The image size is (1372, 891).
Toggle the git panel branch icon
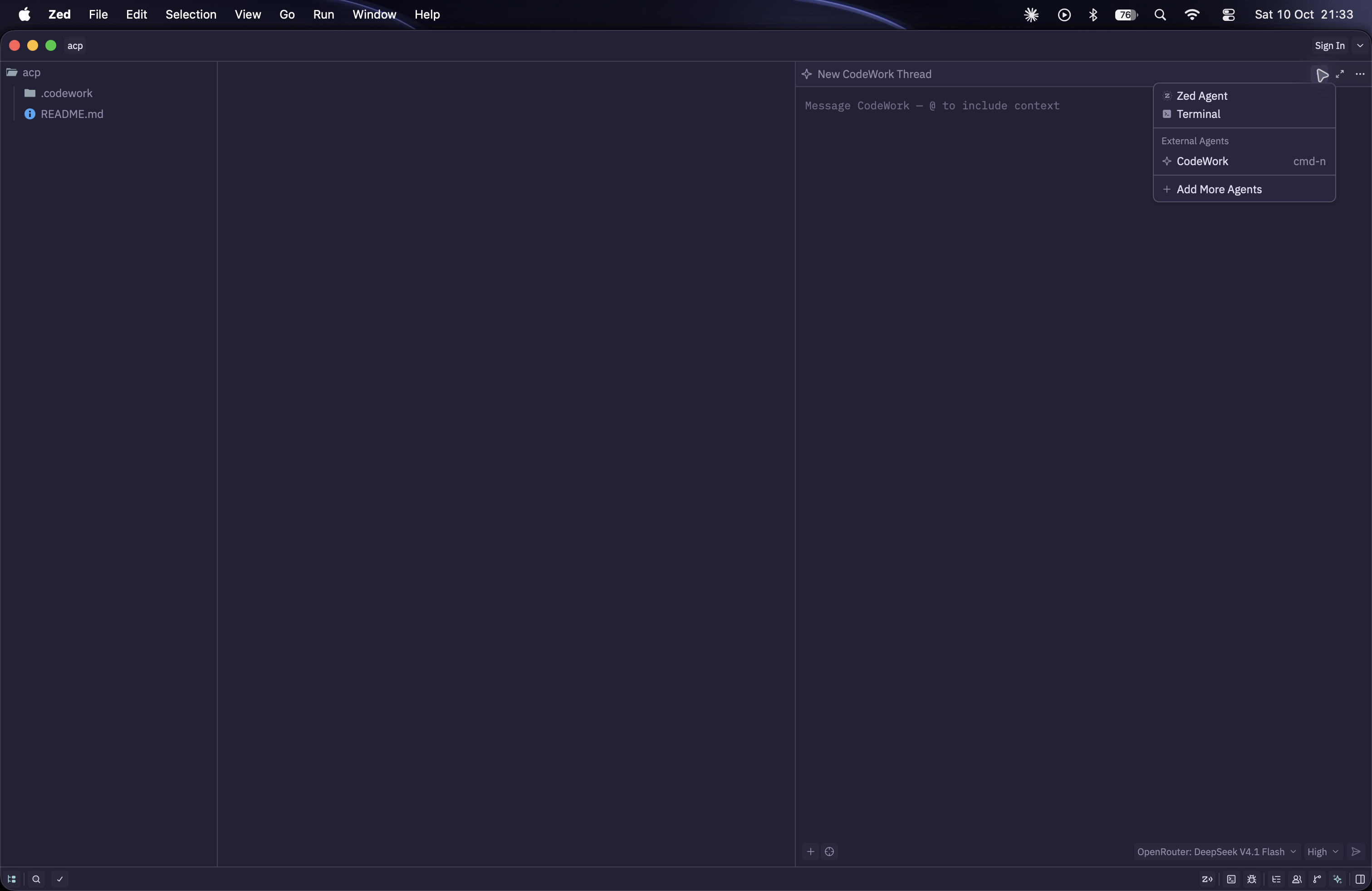click(x=1317, y=879)
